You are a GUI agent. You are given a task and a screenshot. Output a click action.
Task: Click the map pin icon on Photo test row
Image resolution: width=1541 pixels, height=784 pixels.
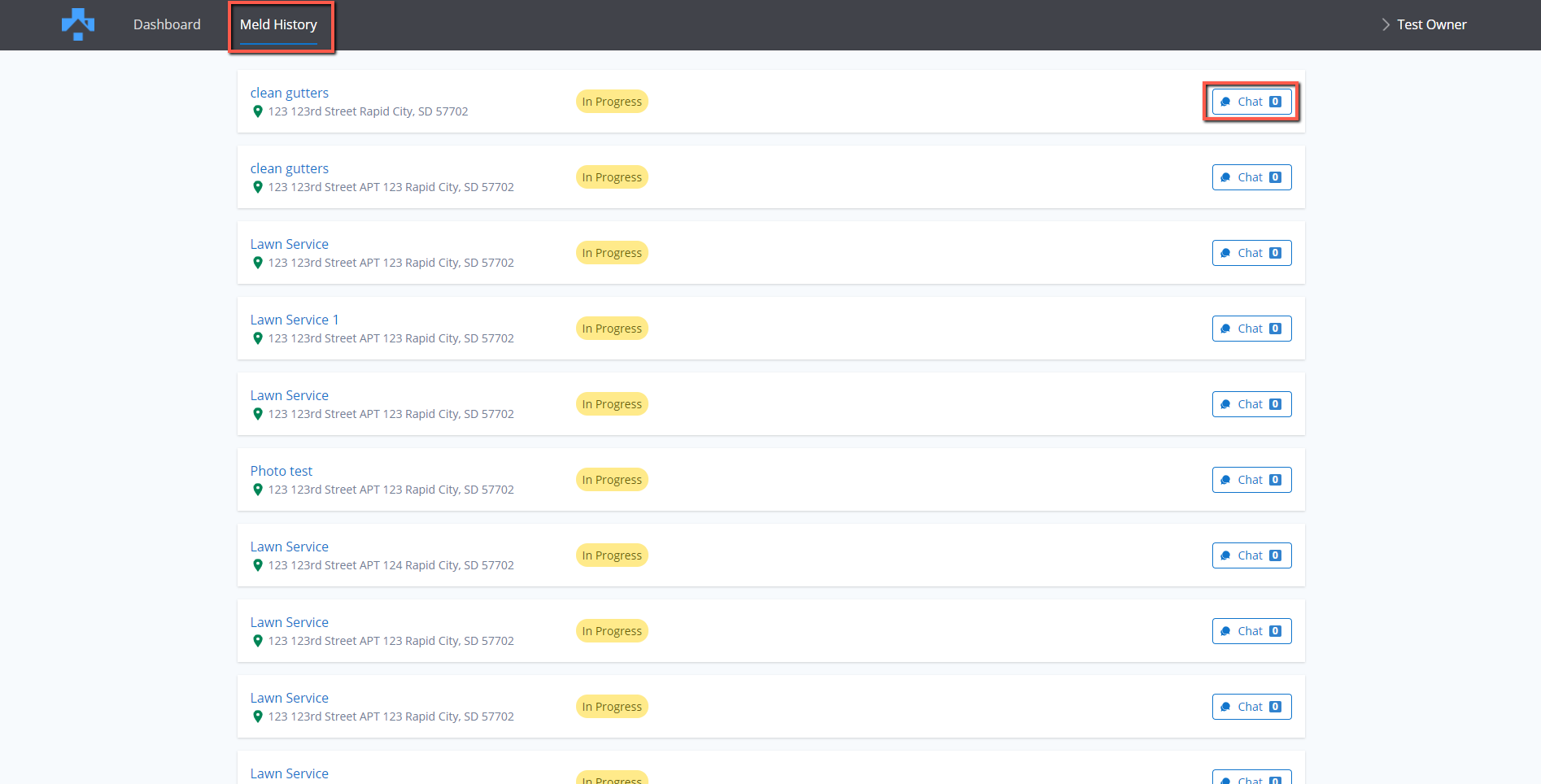click(x=258, y=490)
